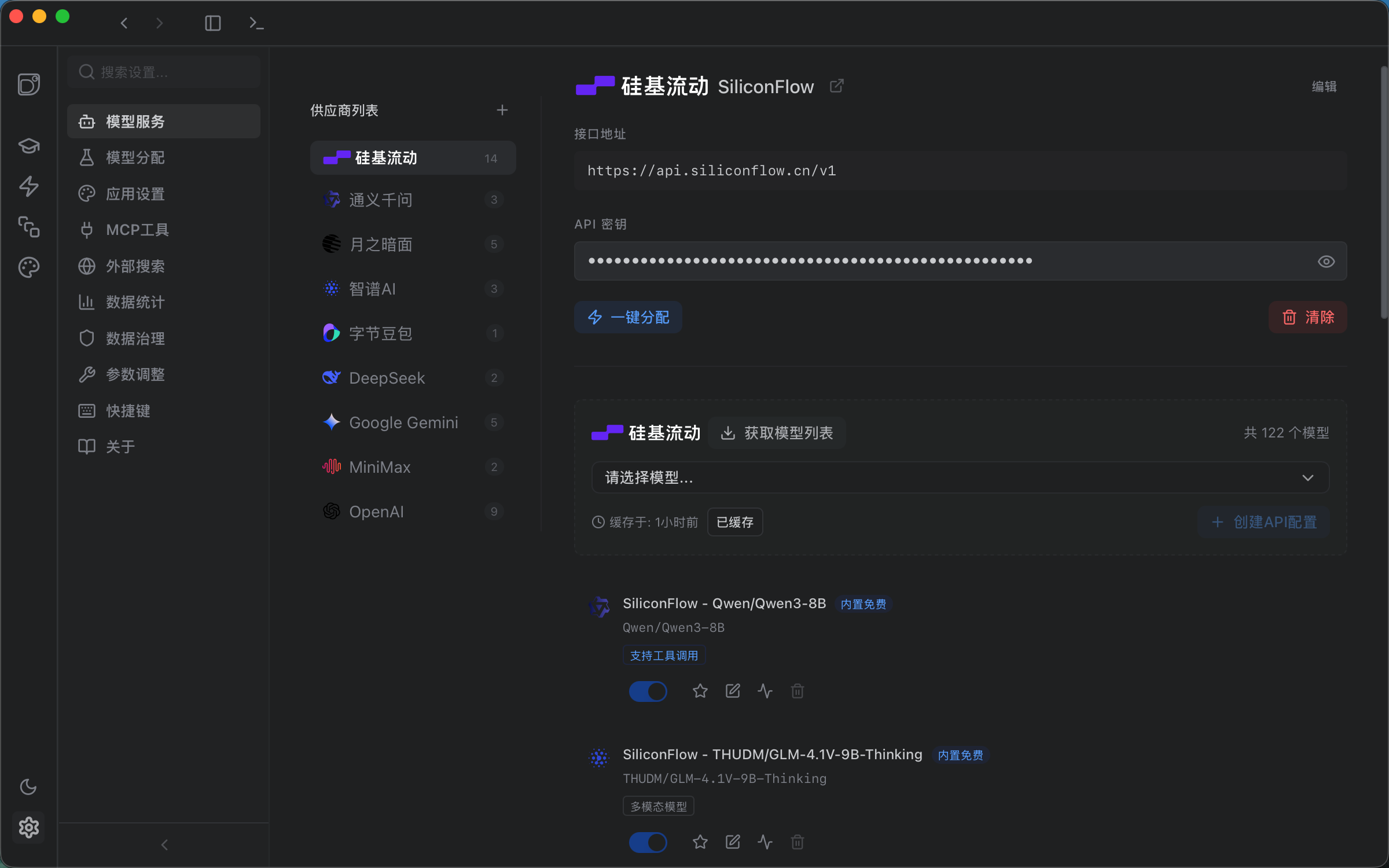Add a new provider with plus icon
The width and height of the screenshot is (1389, 868).
tap(502, 110)
